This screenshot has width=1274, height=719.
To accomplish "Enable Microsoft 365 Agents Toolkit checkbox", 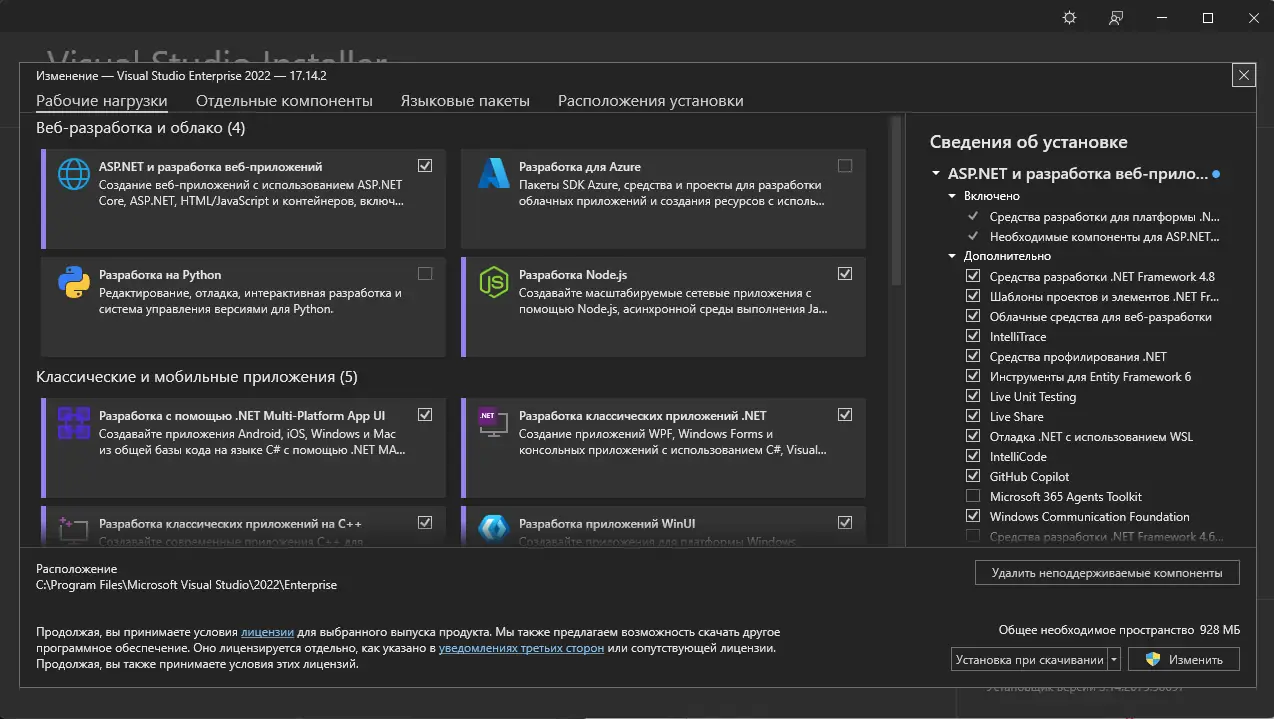I will click(973, 497).
